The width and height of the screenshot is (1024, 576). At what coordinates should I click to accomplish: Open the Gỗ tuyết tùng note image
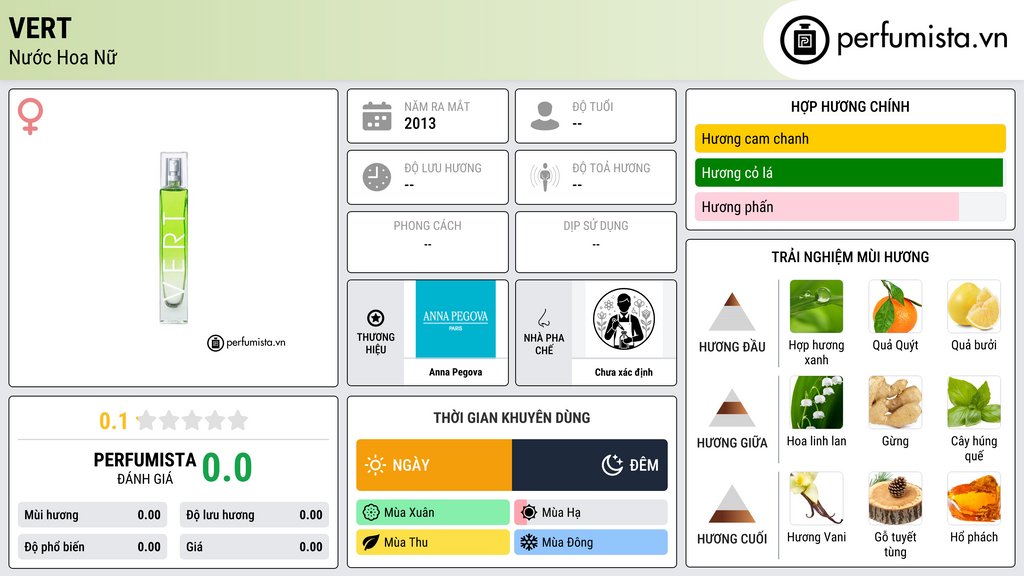click(x=895, y=498)
